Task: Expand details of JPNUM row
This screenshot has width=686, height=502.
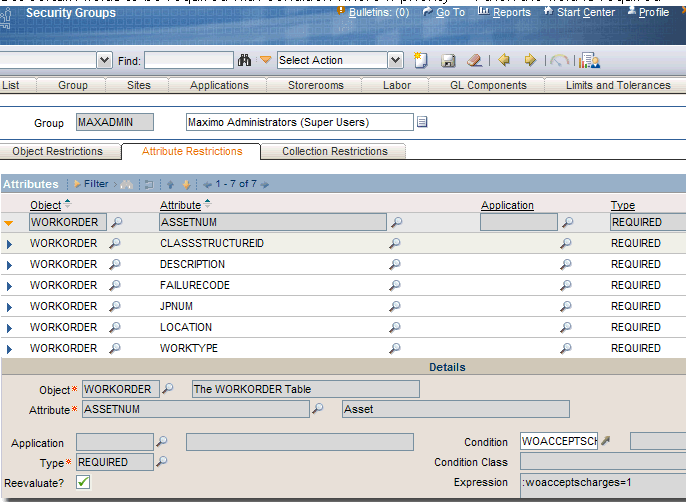Action: (9, 307)
